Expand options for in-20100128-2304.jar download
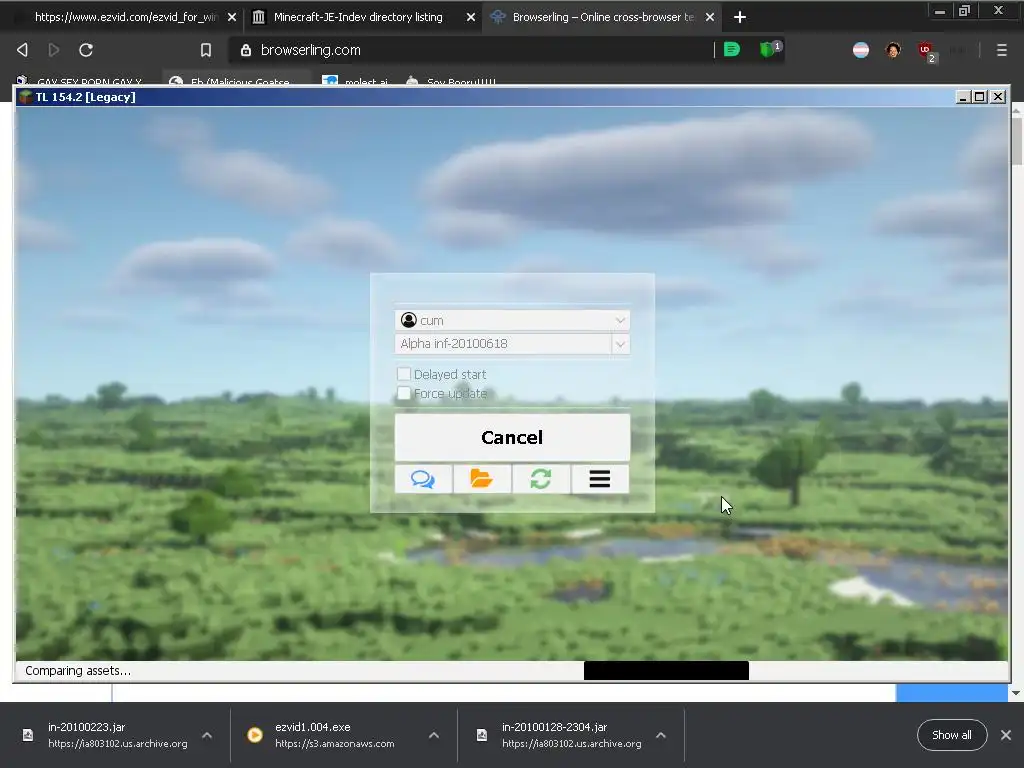Screen dimensions: 1024x768 (661, 735)
